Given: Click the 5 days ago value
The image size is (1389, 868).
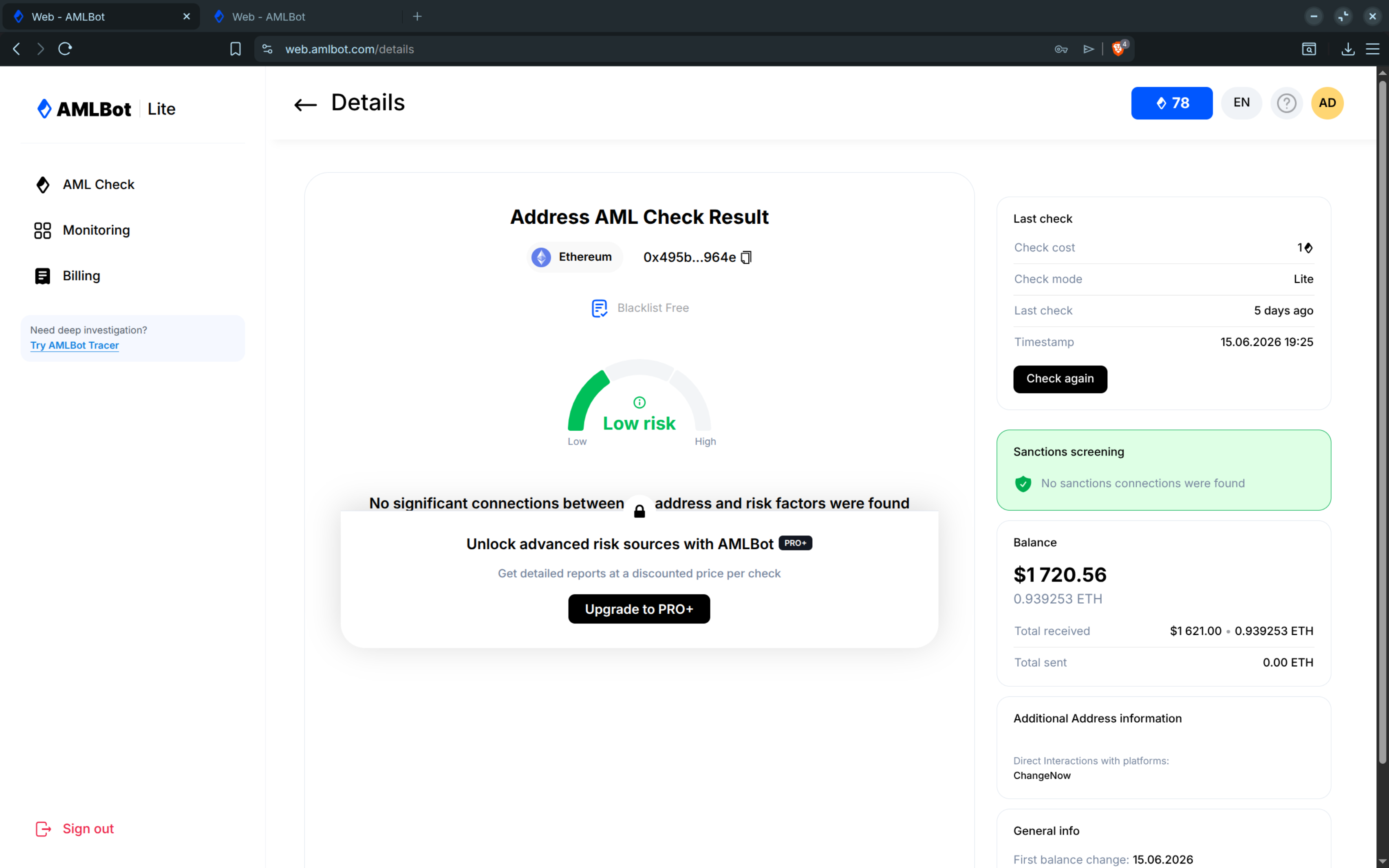Looking at the screenshot, I should (x=1283, y=311).
